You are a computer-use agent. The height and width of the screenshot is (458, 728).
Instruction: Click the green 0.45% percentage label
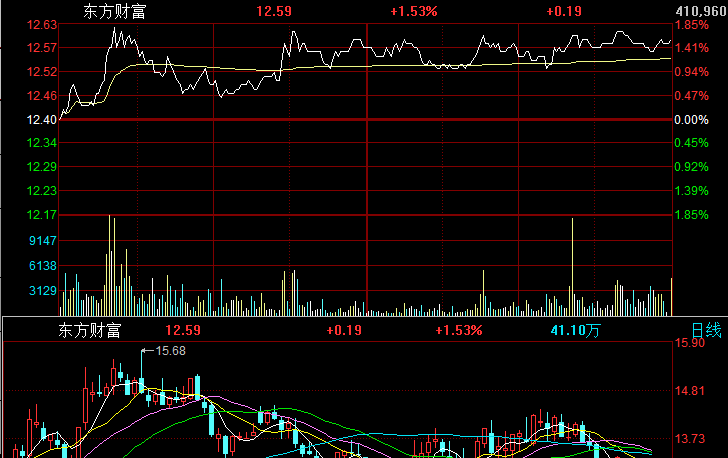pos(691,143)
